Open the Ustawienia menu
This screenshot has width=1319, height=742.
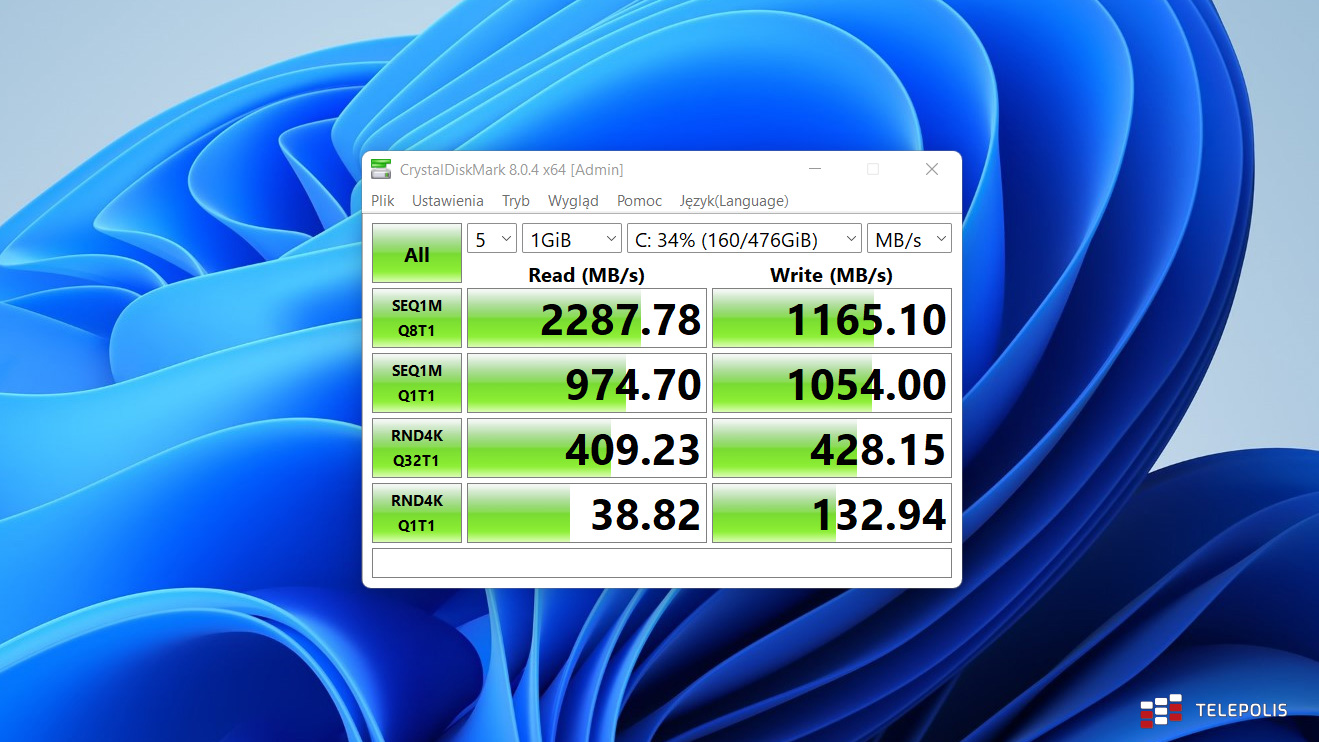(x=447, y=201)
